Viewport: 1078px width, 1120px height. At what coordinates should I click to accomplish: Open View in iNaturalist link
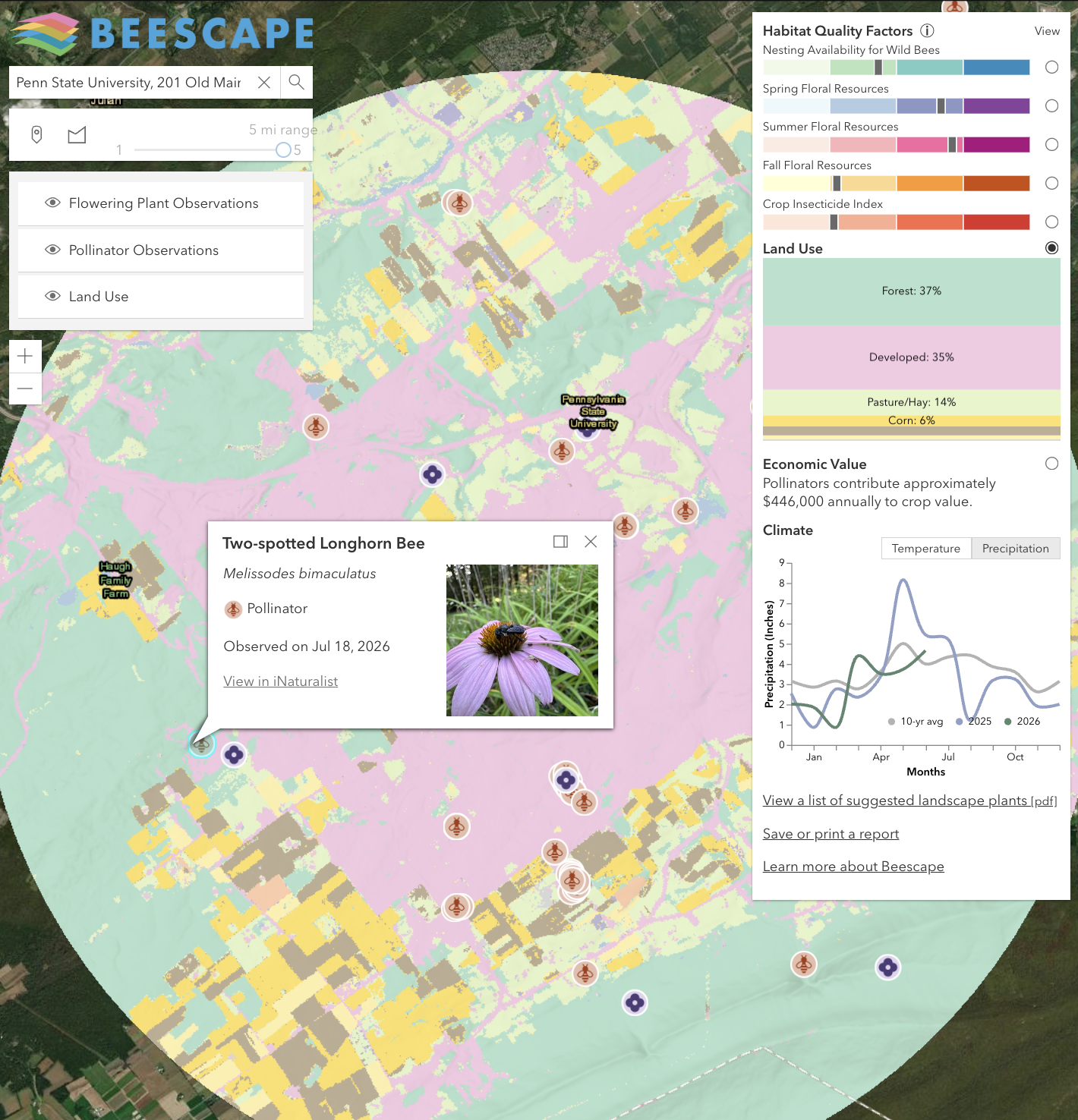[281, 681]
